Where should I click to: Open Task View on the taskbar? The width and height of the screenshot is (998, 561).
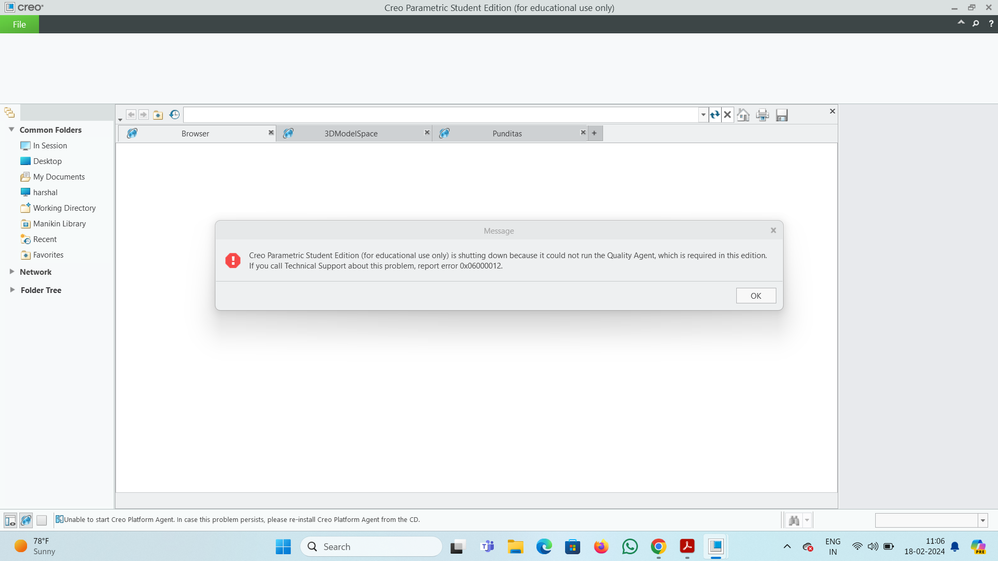[457, 547]
